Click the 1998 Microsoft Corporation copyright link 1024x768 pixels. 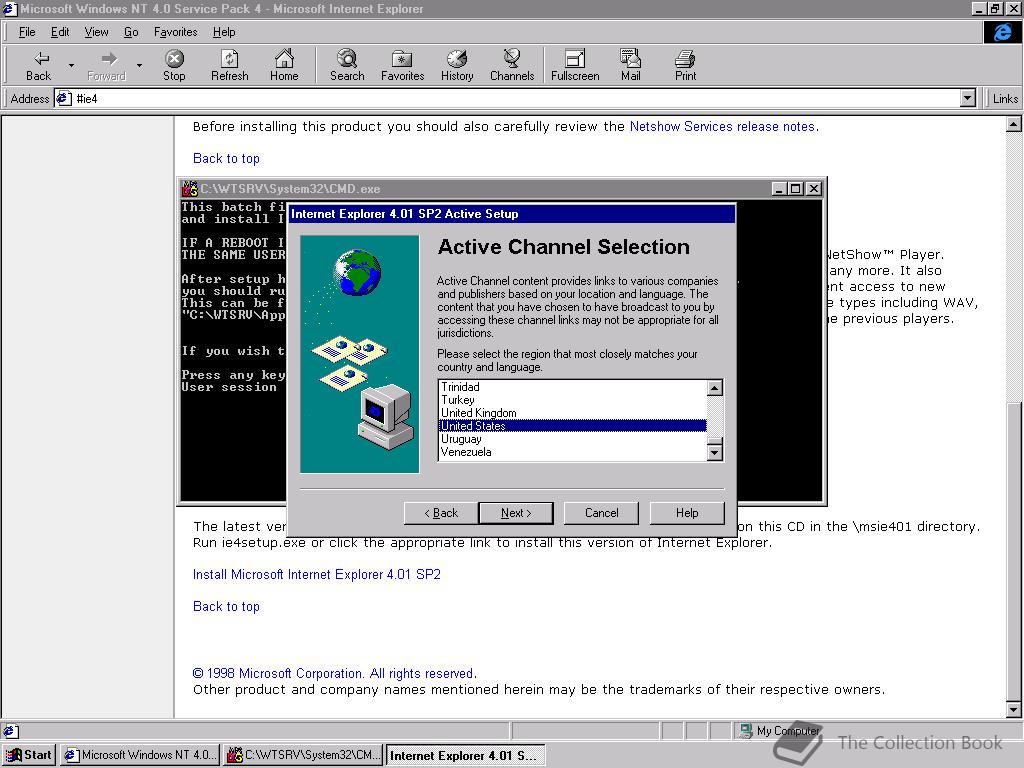click(334, 673)
